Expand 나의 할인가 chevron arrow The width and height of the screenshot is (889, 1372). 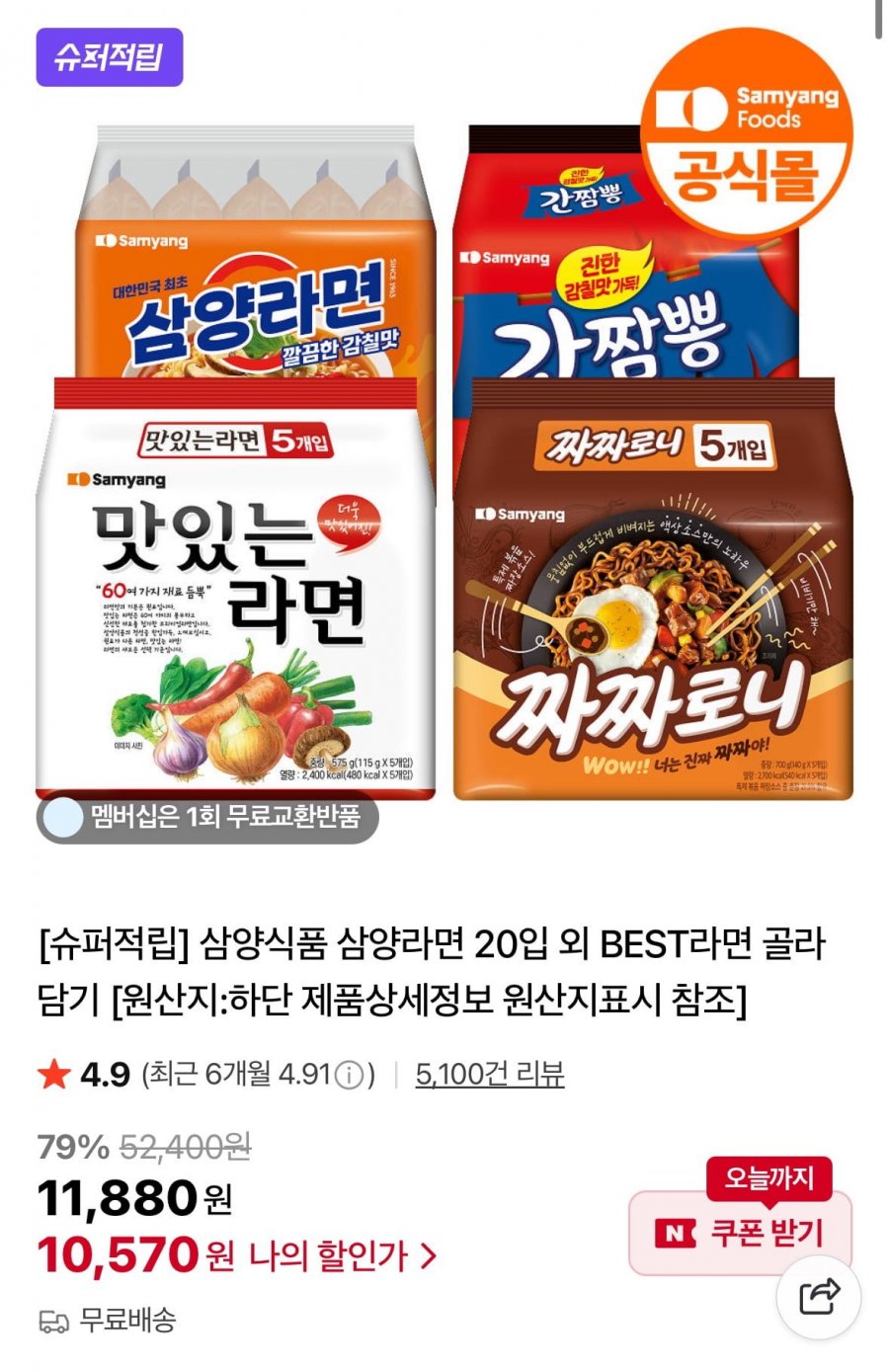point(428,1256)
